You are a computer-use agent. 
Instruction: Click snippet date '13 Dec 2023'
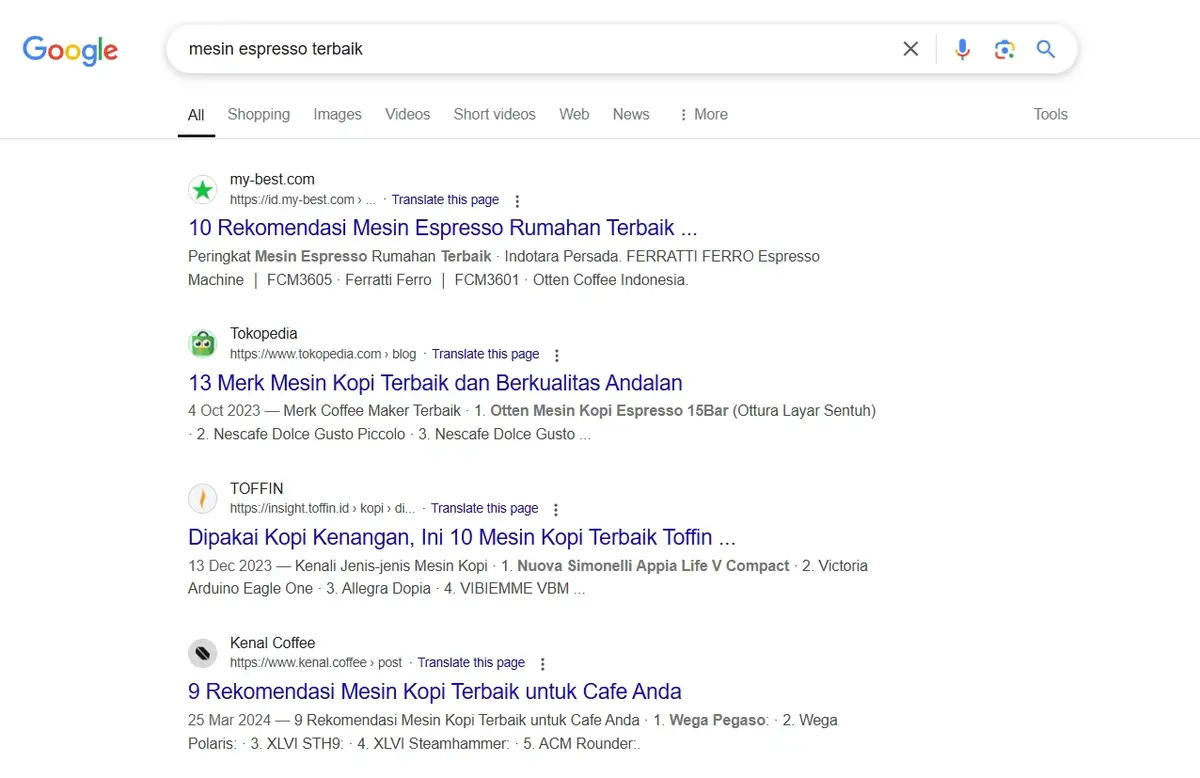tap(229, 566)
